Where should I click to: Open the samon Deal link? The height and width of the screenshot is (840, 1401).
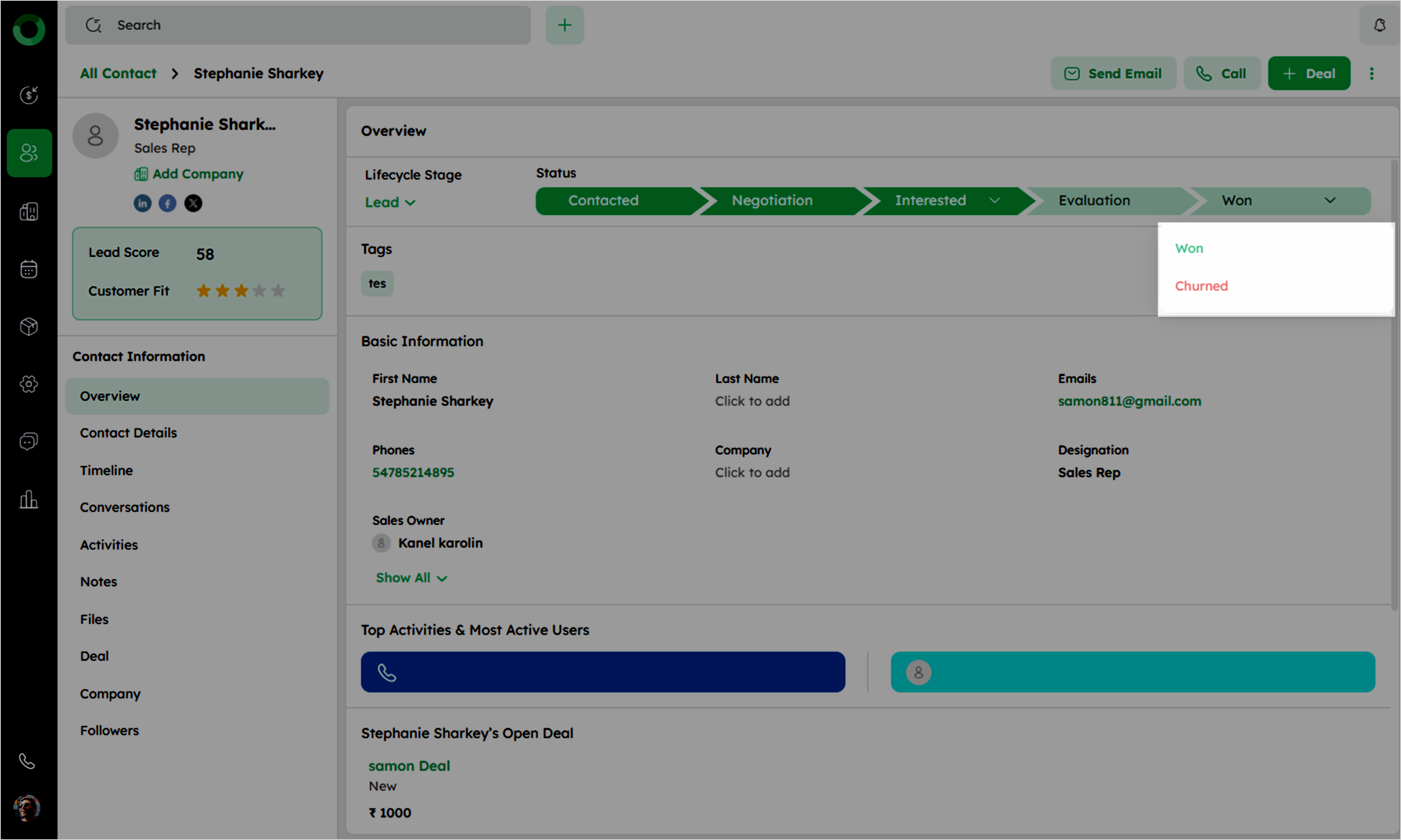coord(409,766)
